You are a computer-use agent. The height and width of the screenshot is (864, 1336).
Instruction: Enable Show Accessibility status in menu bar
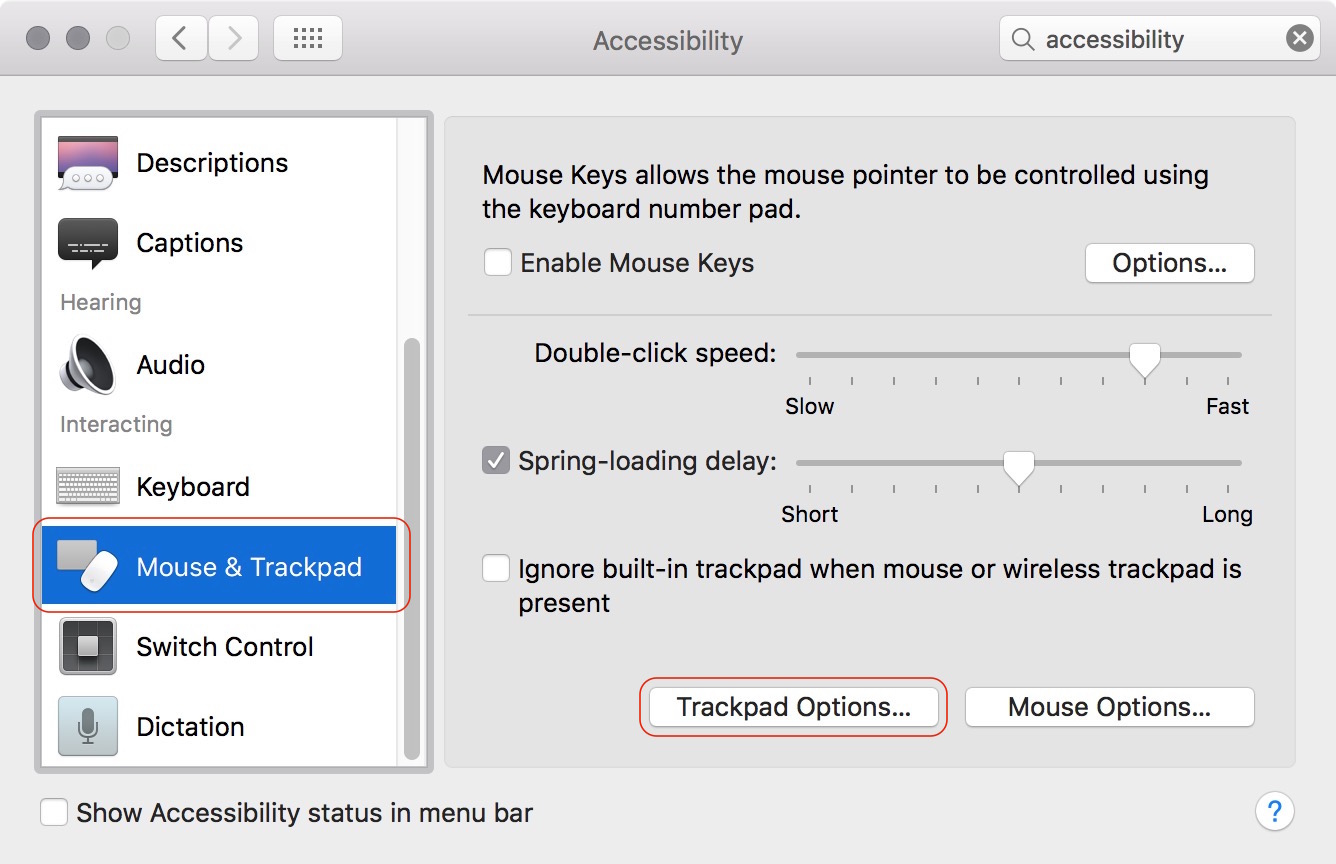click(54, 812)
